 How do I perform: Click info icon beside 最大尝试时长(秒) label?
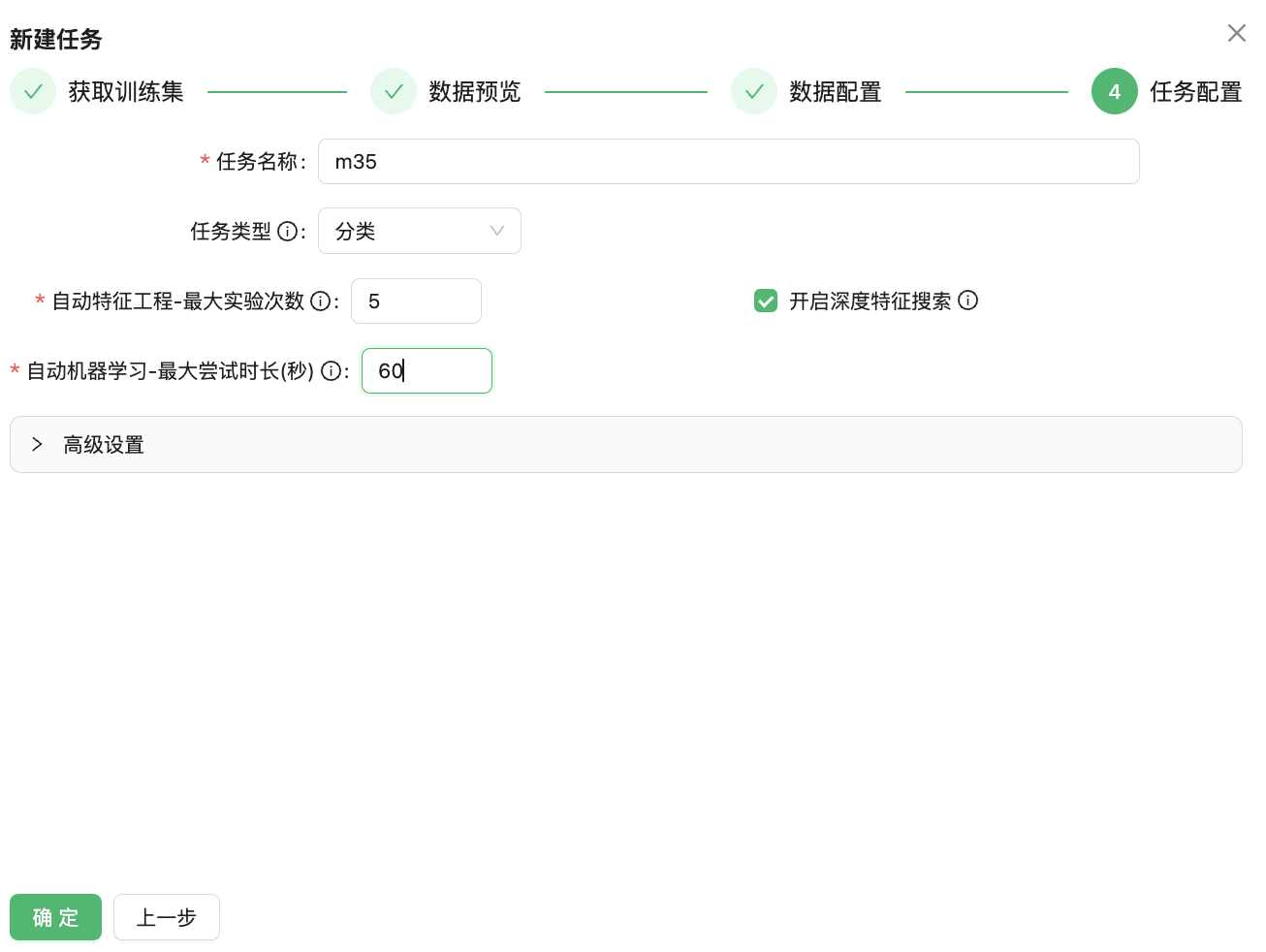331,371
